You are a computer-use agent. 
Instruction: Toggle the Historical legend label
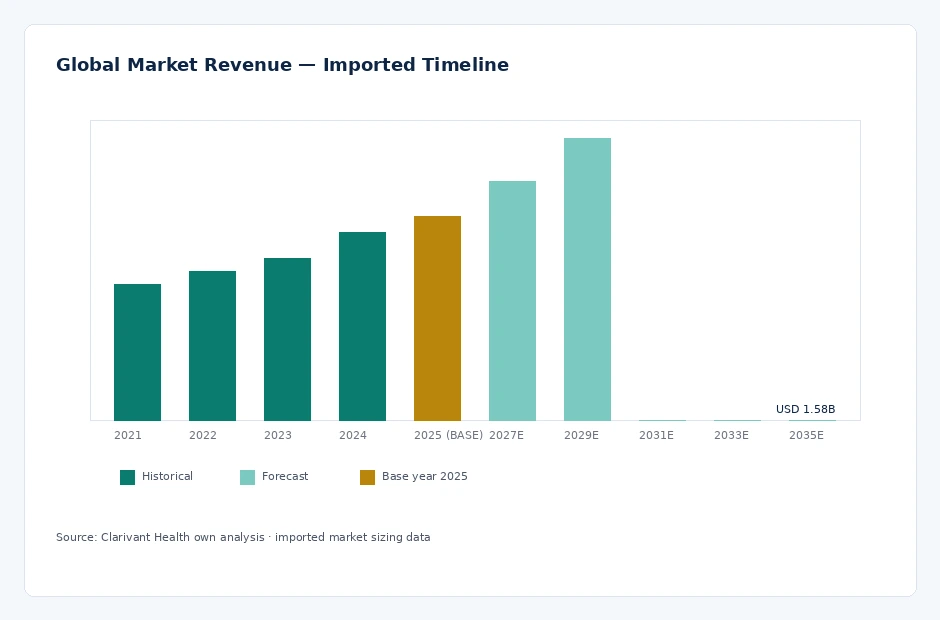[x=167, y=476]
